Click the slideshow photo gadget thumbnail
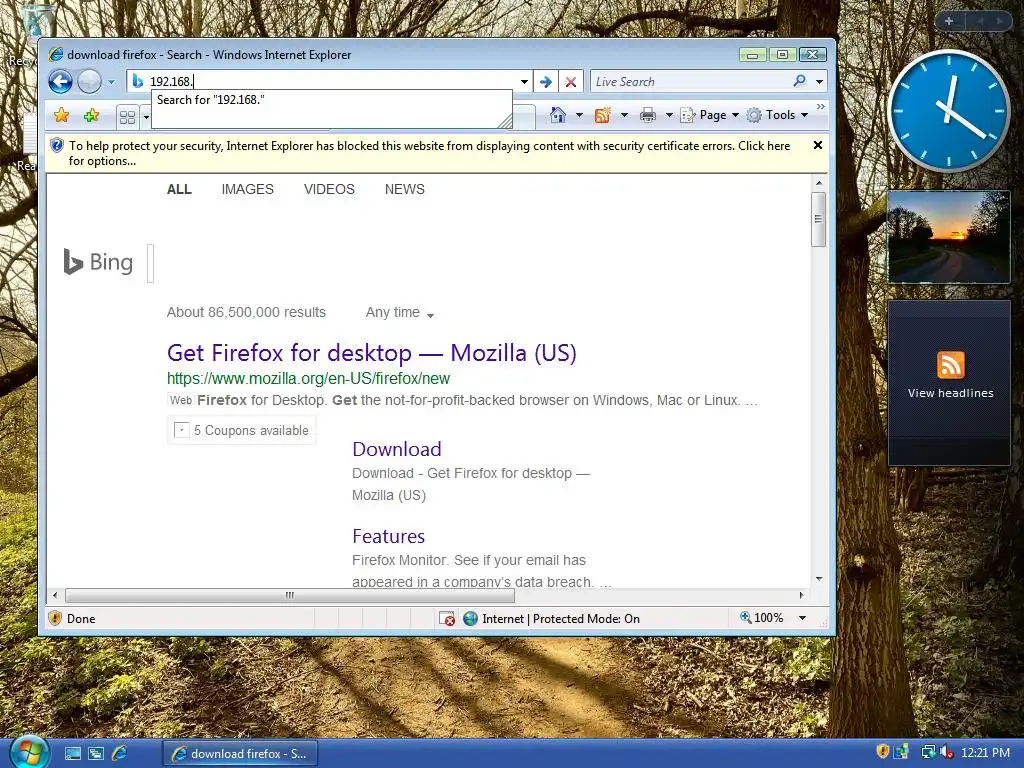 [949, 237]
